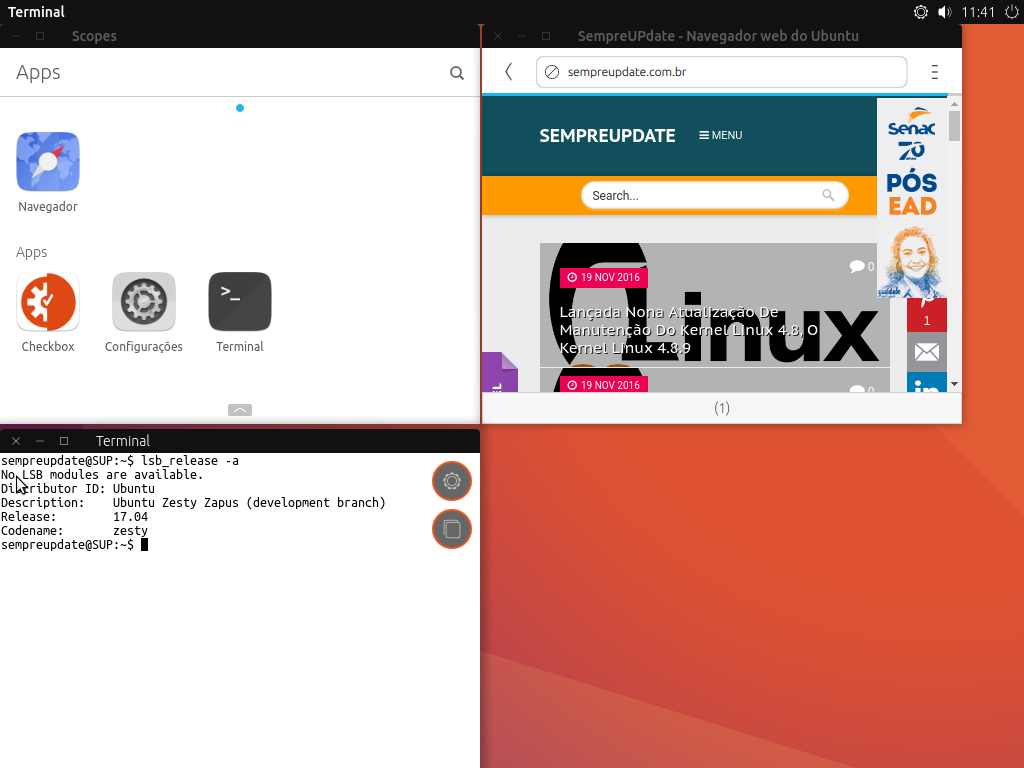This screenshot has width=1024, height=768.
Task: Click the SEMPREUPDATE site logo
Action: tap(607, 136)
